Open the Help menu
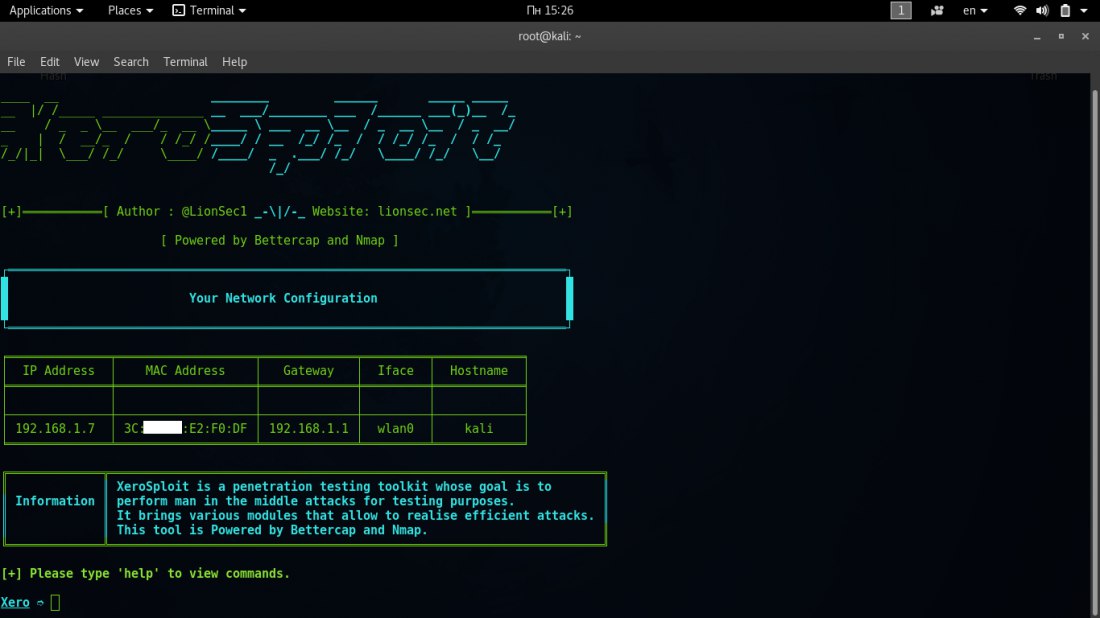1100x618 pixels. [234, 62]
